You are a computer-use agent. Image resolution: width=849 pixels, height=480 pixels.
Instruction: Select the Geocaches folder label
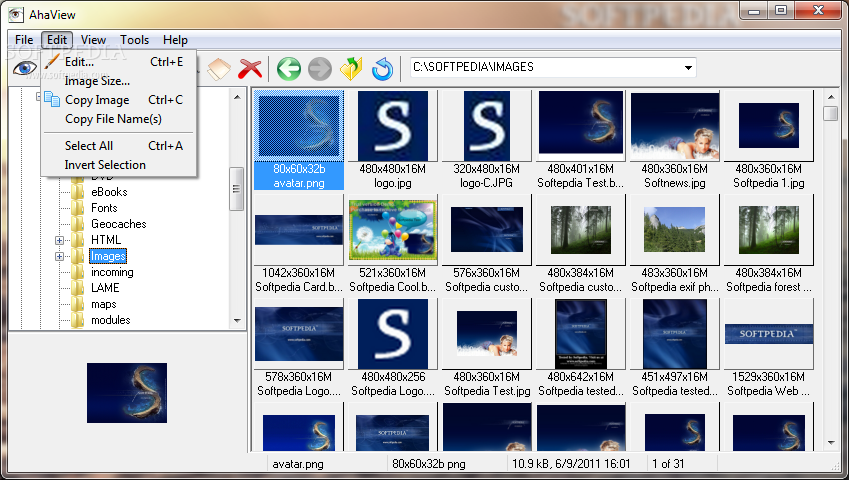[x=119, y=224]
